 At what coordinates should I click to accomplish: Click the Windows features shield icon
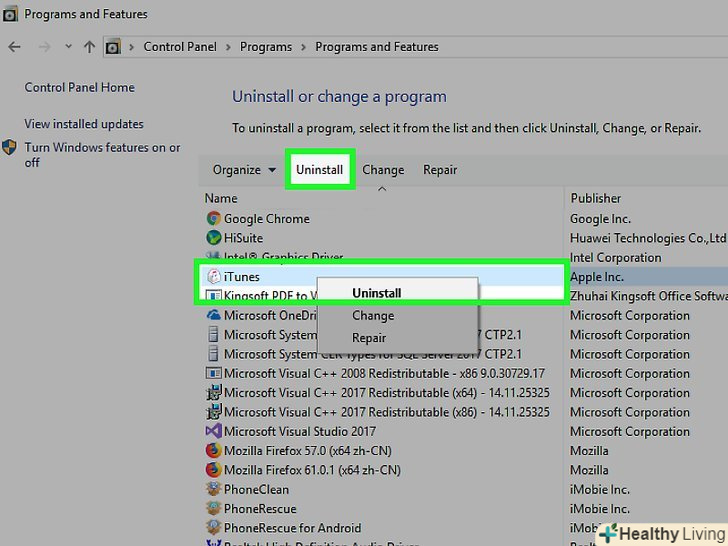[x=10, y=148]
